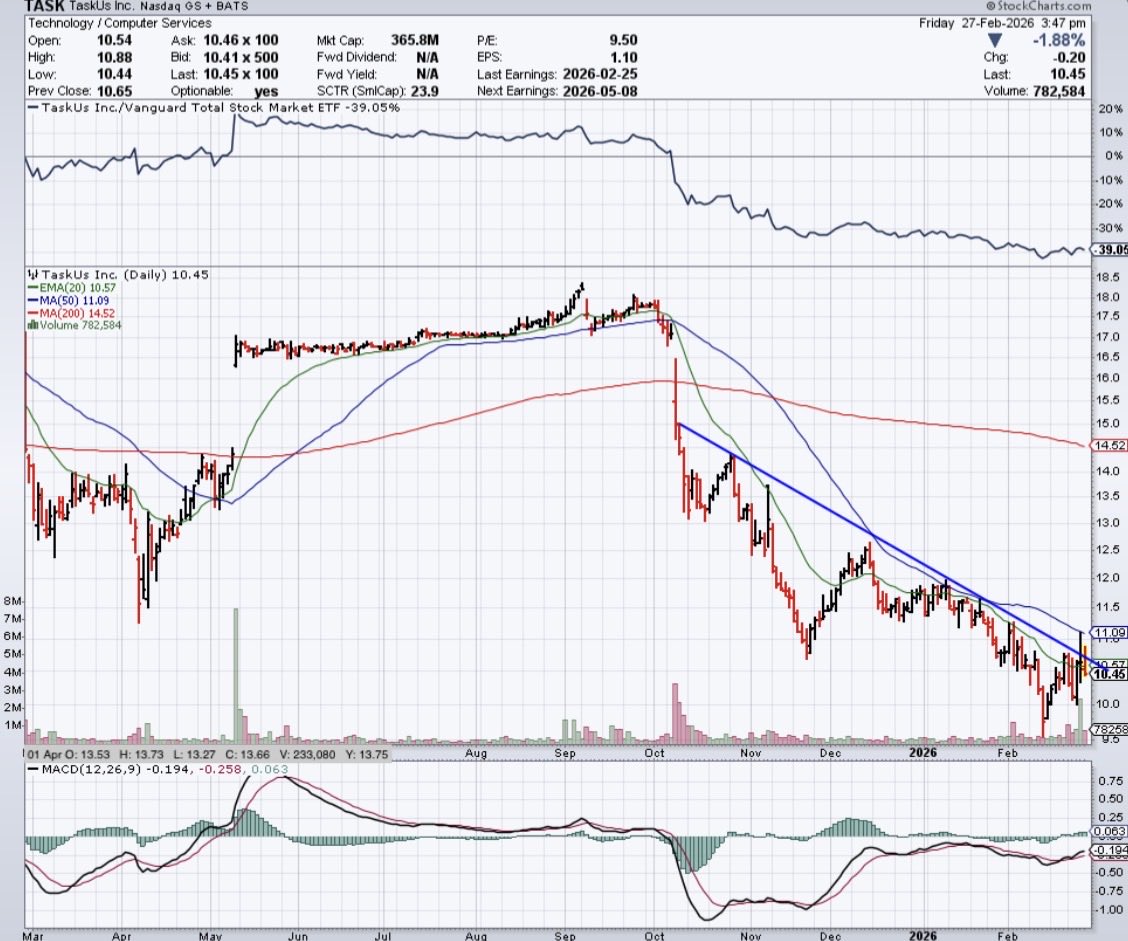The width and height of the screenshot is (1128, 941).
Task: Select the SCTR (SmlCap) value 23.9
Action: coord(423,91)
